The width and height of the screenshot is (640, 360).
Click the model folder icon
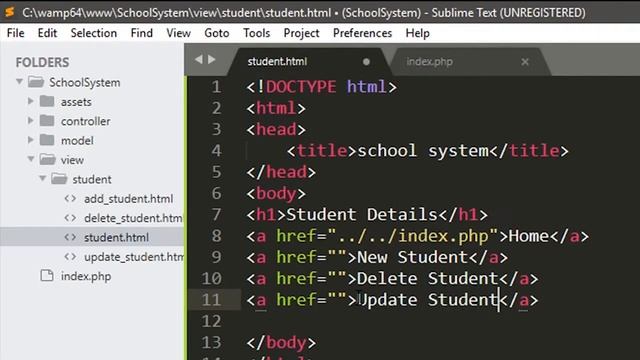(47, 140)
